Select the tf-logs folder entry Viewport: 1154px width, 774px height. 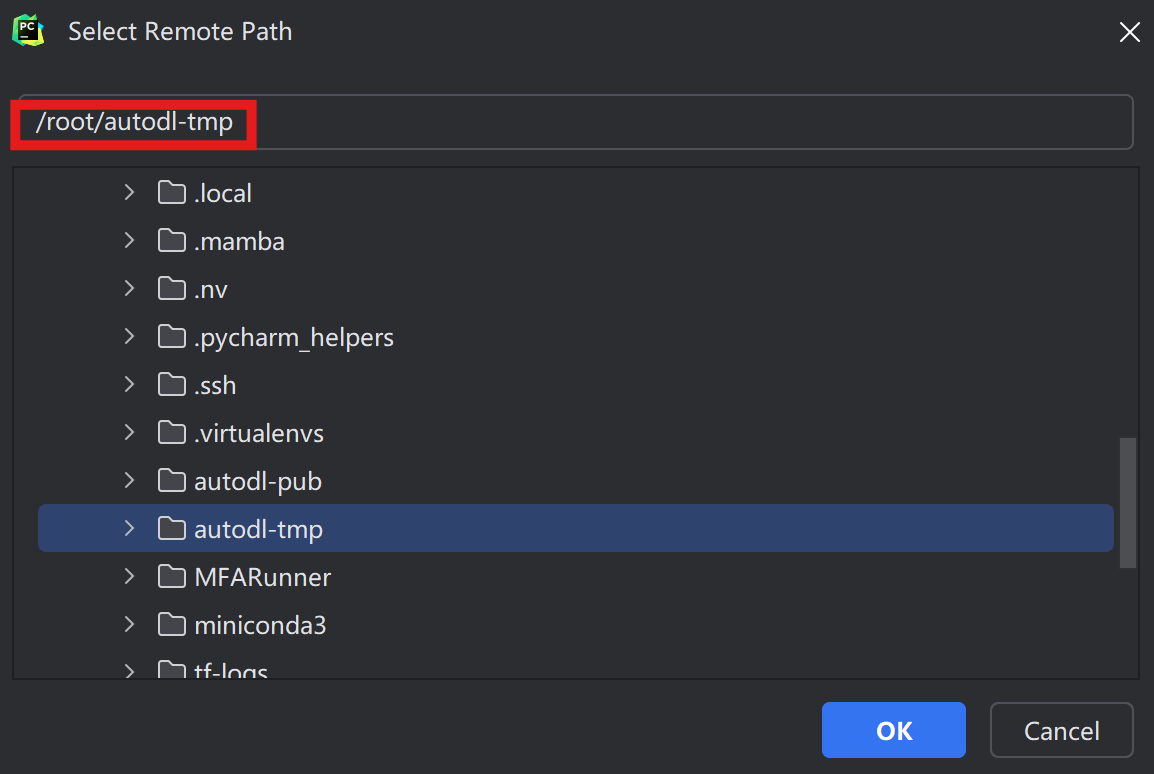coord(231,671)
